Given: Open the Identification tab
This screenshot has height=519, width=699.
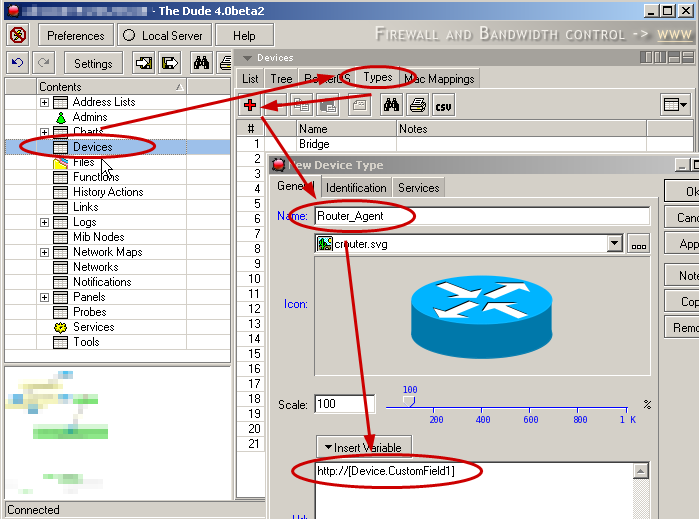Looking at the screenshot, I should pyautogui.click(x=356, y=188).
